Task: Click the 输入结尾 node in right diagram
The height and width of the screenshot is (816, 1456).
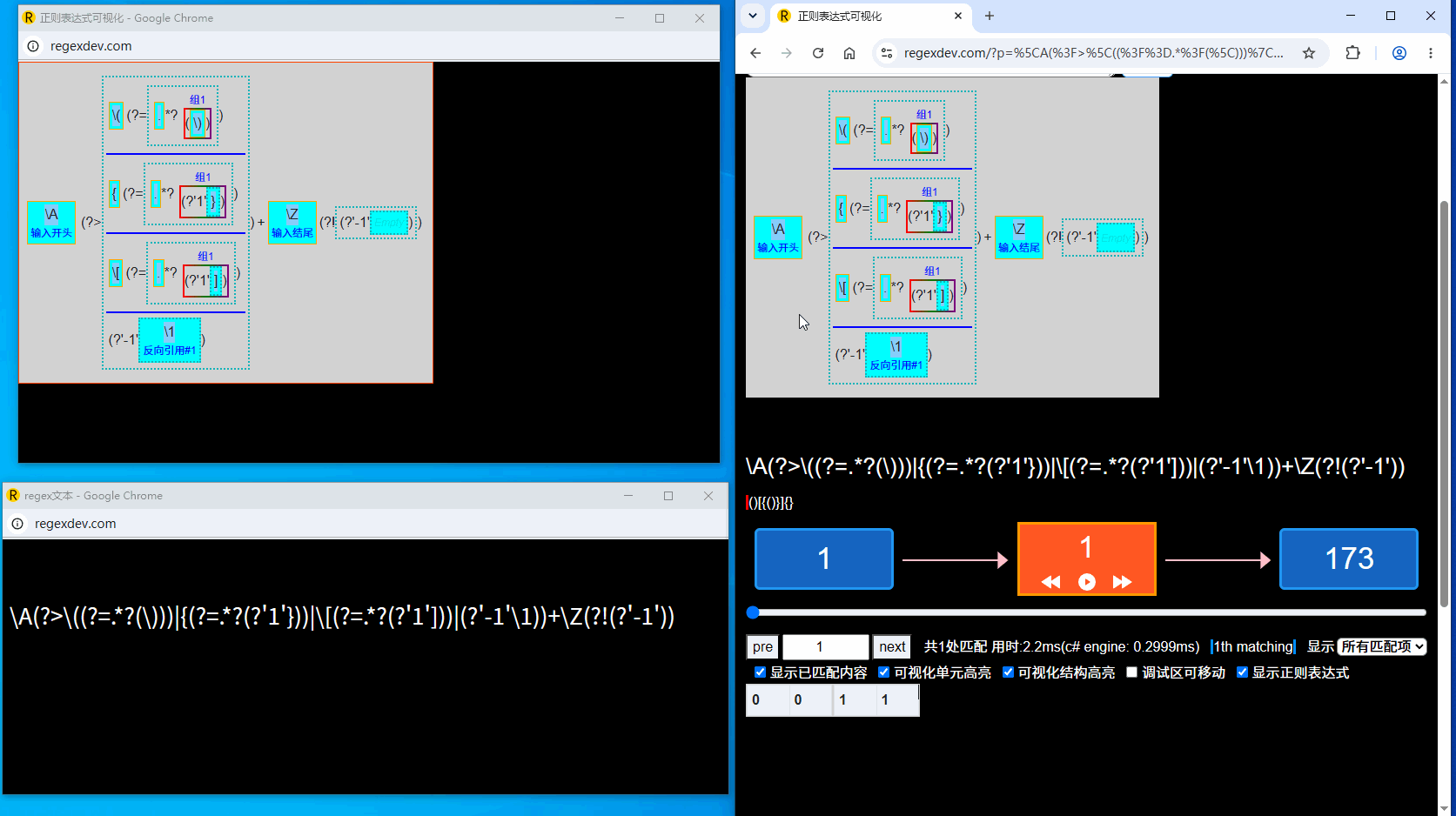Action: [x=1018, y=237]
